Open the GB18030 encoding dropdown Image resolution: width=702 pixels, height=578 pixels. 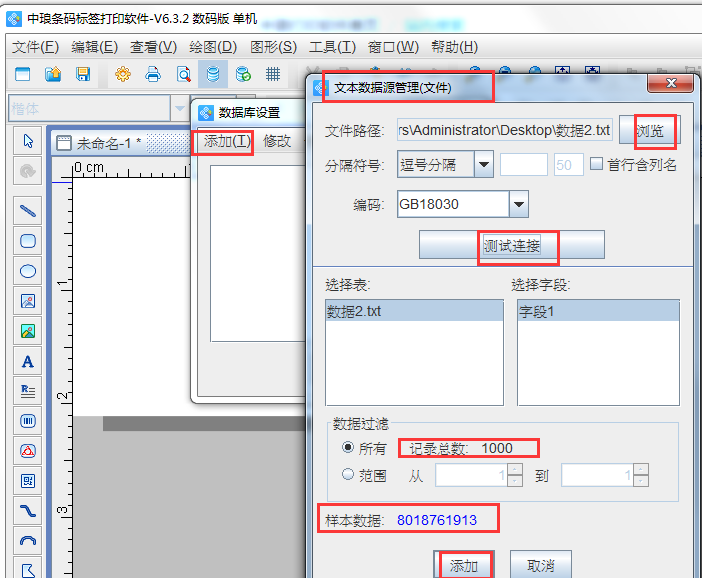[518, 205]
